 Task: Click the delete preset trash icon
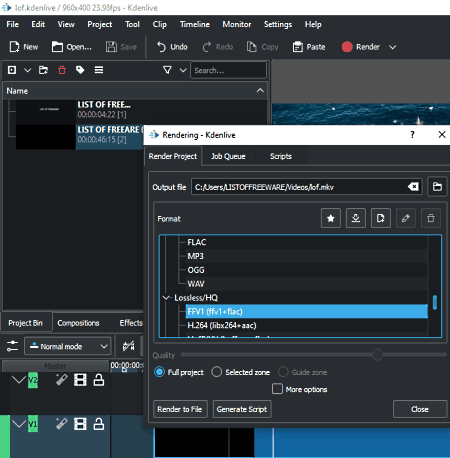(x=431, y=218)
